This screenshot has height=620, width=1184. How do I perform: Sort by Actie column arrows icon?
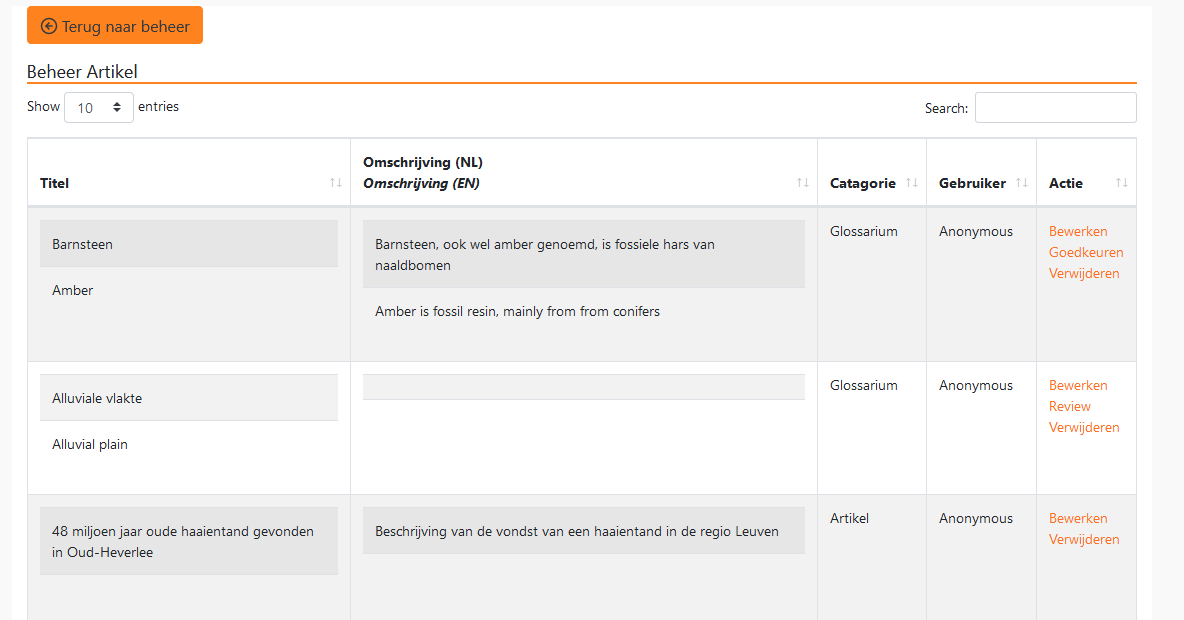(1121, 183)
